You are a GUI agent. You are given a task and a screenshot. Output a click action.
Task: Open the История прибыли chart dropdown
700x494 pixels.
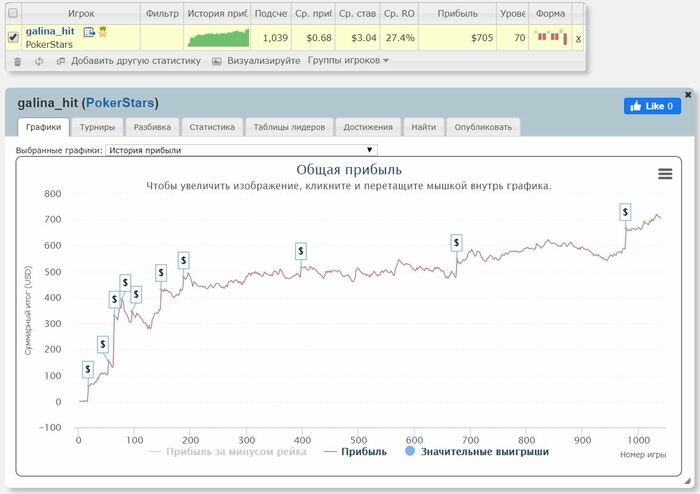click(241, 150)
